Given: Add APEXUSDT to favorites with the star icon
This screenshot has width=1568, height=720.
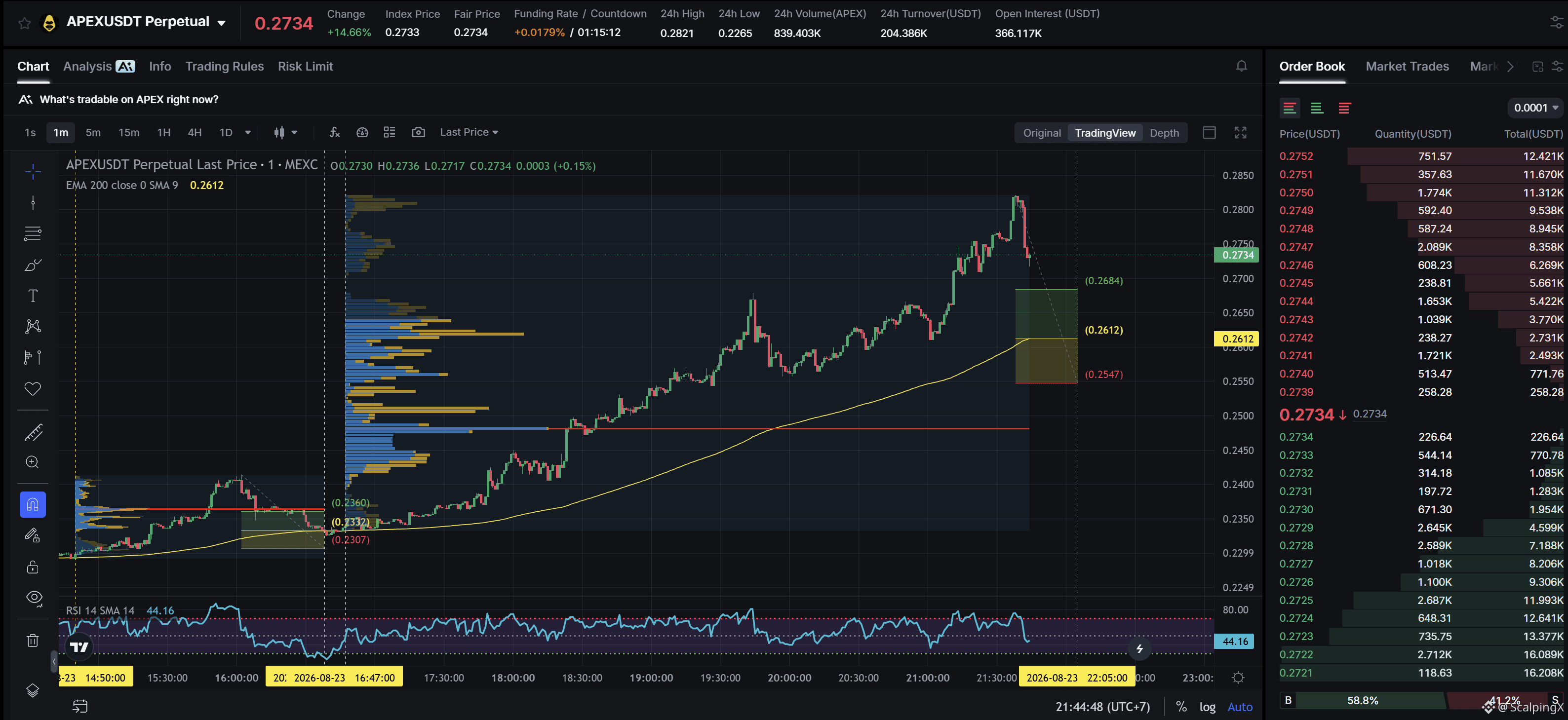Looking at the screenshot, I should [x=24, y=23].
